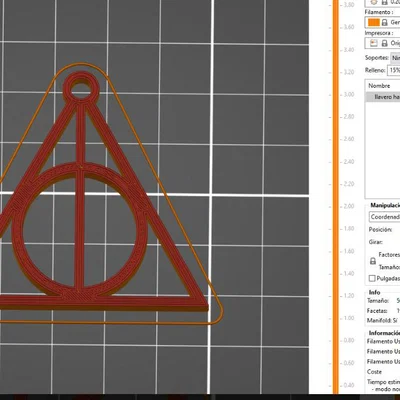The height and width of the screenshot is (400, 400).
Task: Click the printer preset icon under Impresora
Action: (374, 43)
